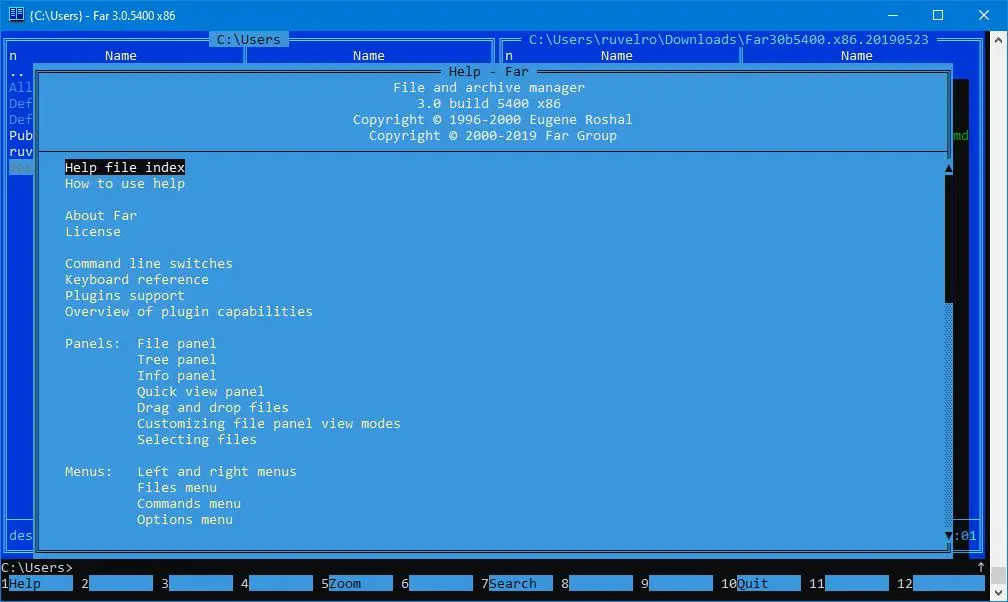Image resolution: width=1008 pixels, height=602 pixels.
Task: Open the Plugins support topic
Action: point(125,296)
